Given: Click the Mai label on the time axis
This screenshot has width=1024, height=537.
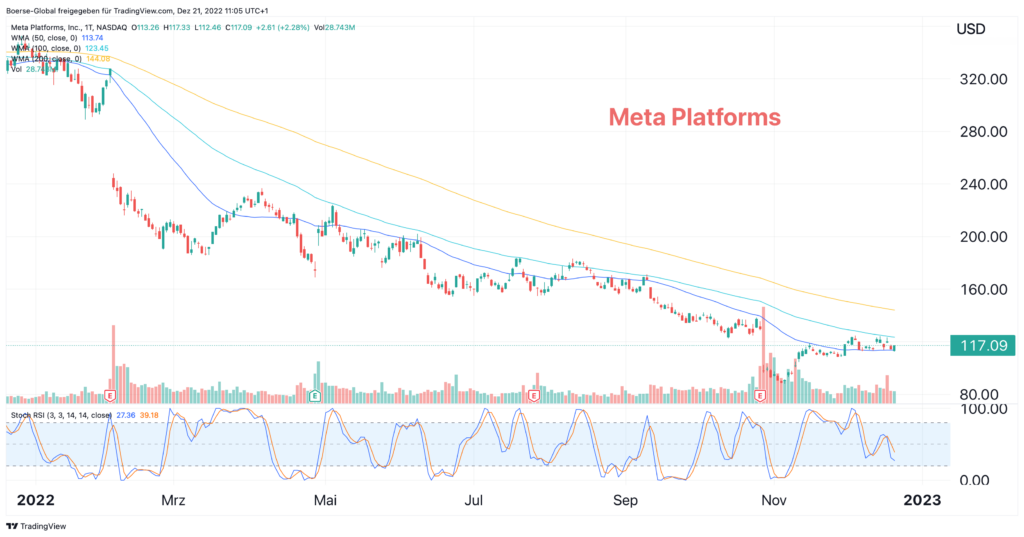Looking at the screenshot, I should pyautogui.click(x=325, y=500).
